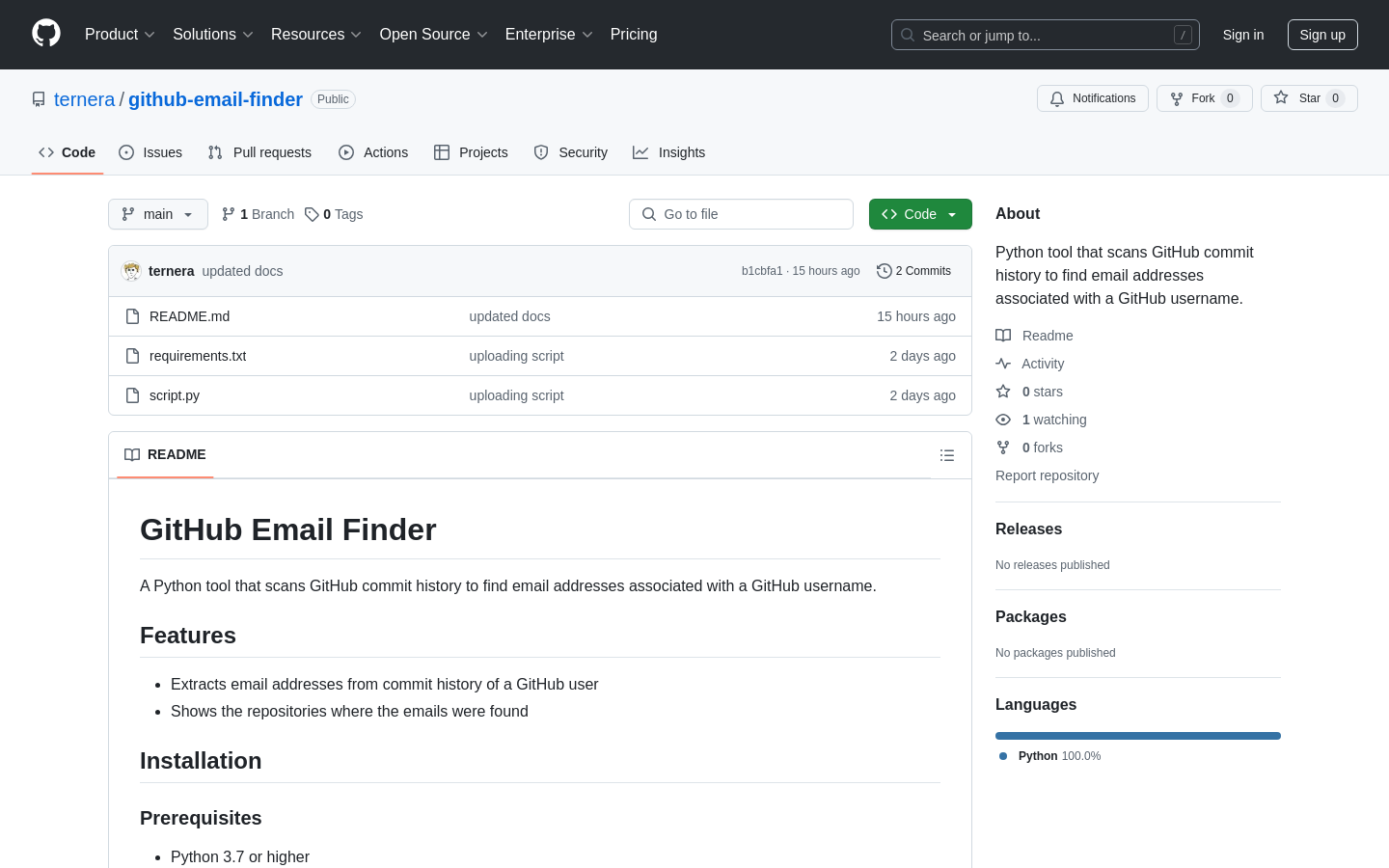View the 0 Tags list

pos(334,214)
